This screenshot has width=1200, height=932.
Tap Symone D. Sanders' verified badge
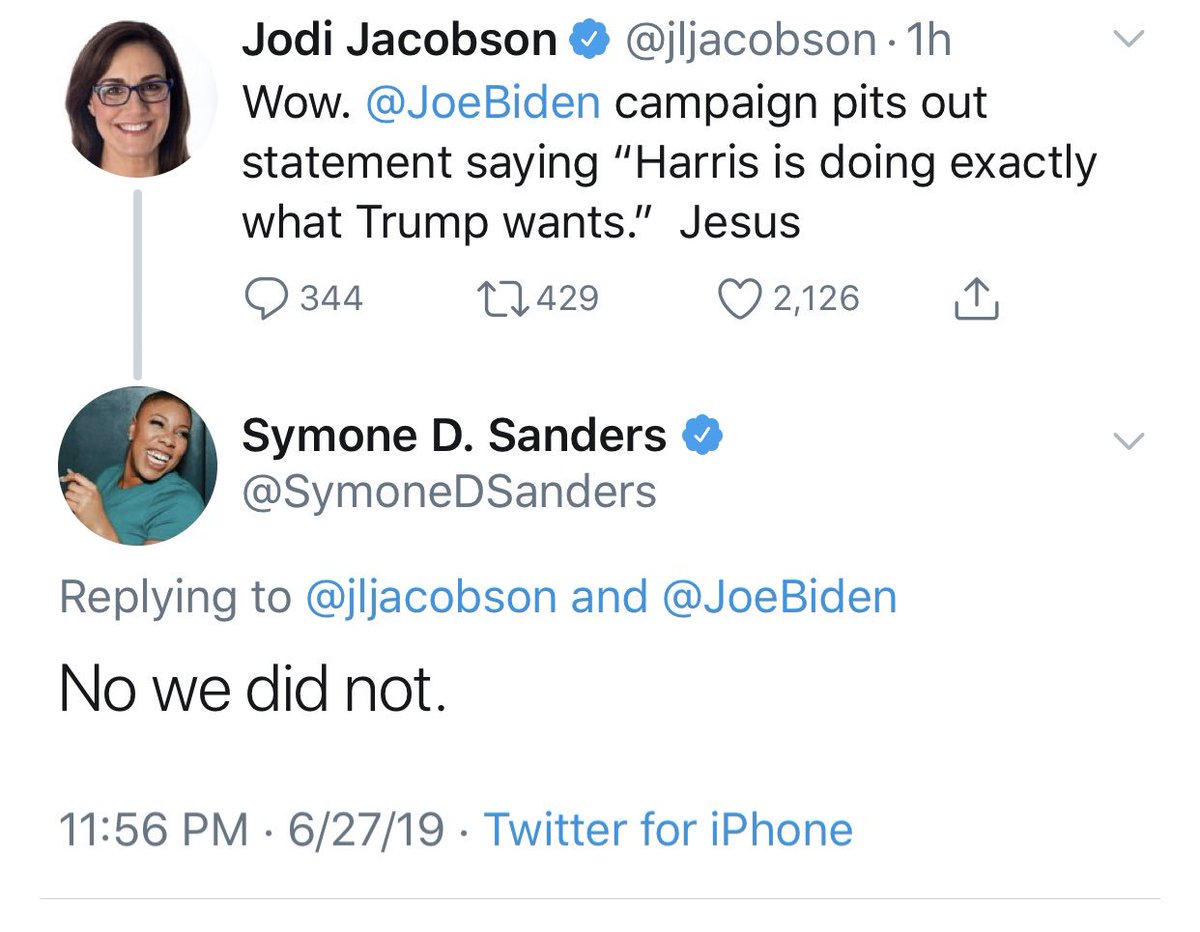702,435
